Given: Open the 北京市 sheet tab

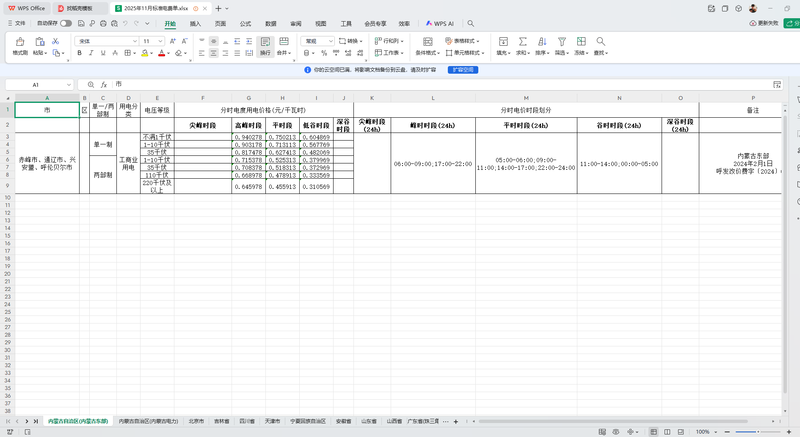Looking at the screenshot, I should 196,422.
